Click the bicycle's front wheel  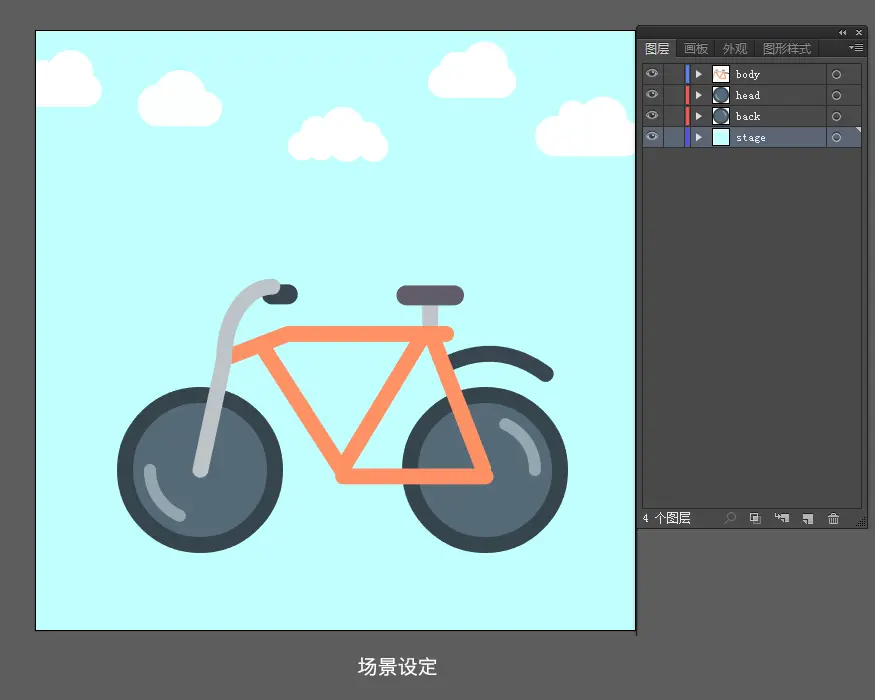click(x=200, y=470)
